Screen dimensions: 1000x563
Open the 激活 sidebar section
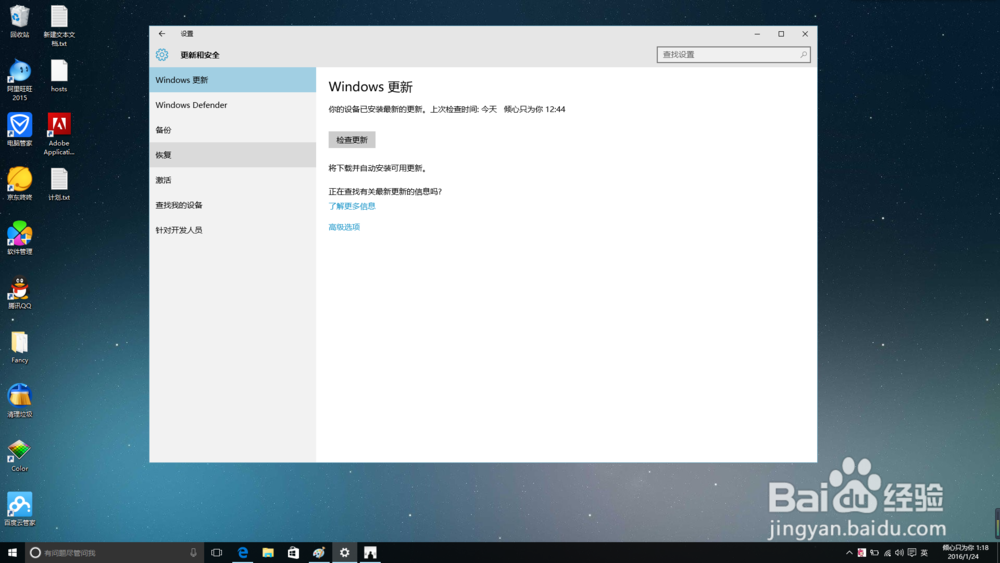pos(233,180)
